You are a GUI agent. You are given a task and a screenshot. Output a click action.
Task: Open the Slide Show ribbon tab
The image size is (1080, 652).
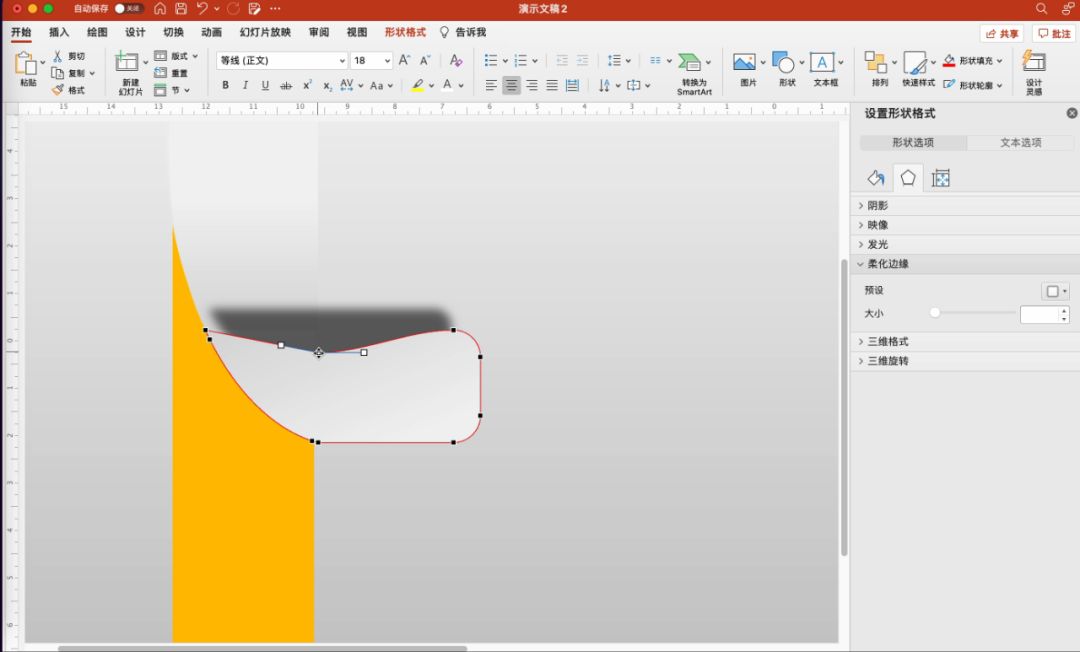(x=265, y=32)
